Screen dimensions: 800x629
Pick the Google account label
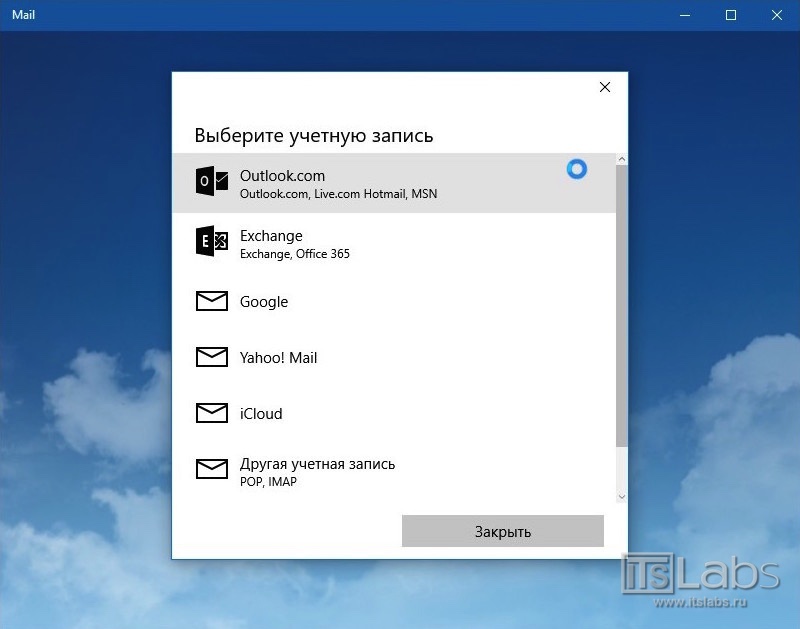264,302
